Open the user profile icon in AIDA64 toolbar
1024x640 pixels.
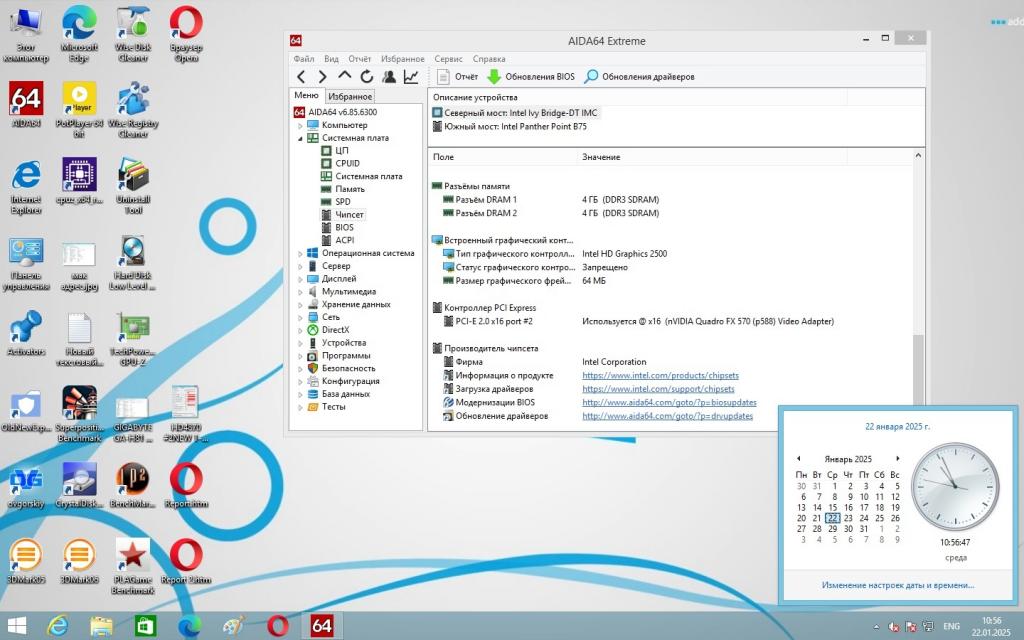tap(389, 76)
